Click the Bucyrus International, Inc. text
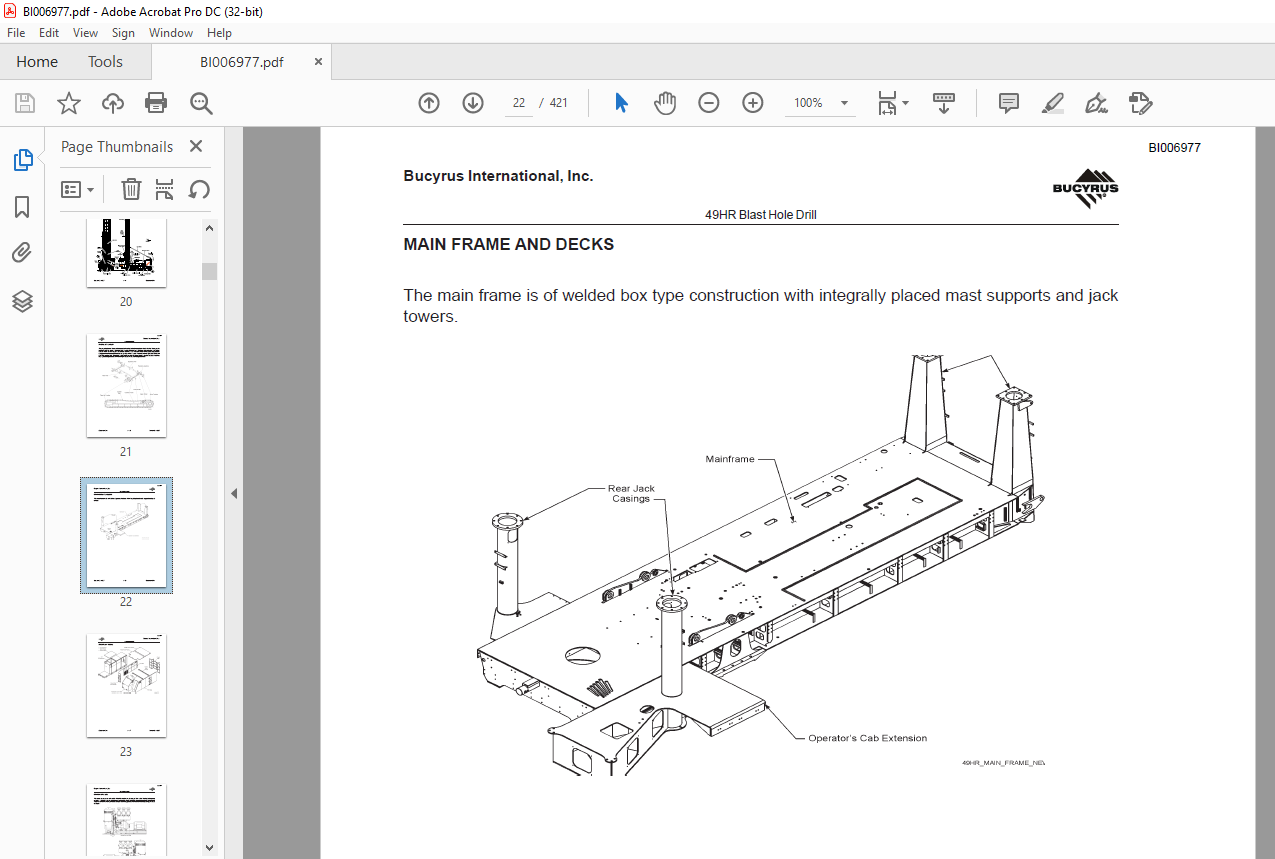 tap(498, 176)
